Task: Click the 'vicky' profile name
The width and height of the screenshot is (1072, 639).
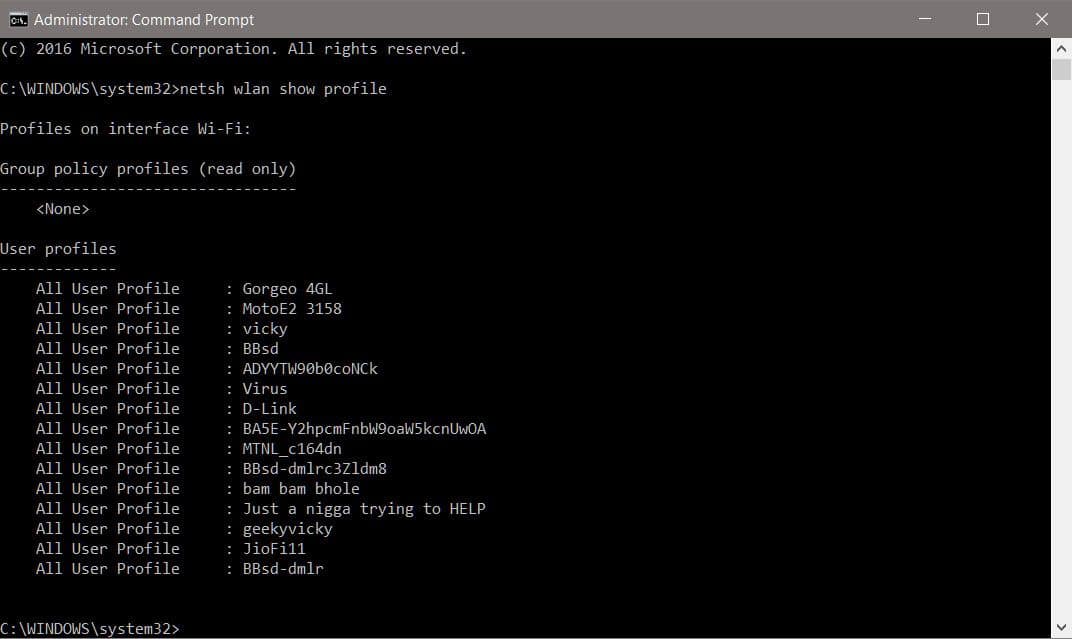Action: pyautogui.click(x=264, y=328)
